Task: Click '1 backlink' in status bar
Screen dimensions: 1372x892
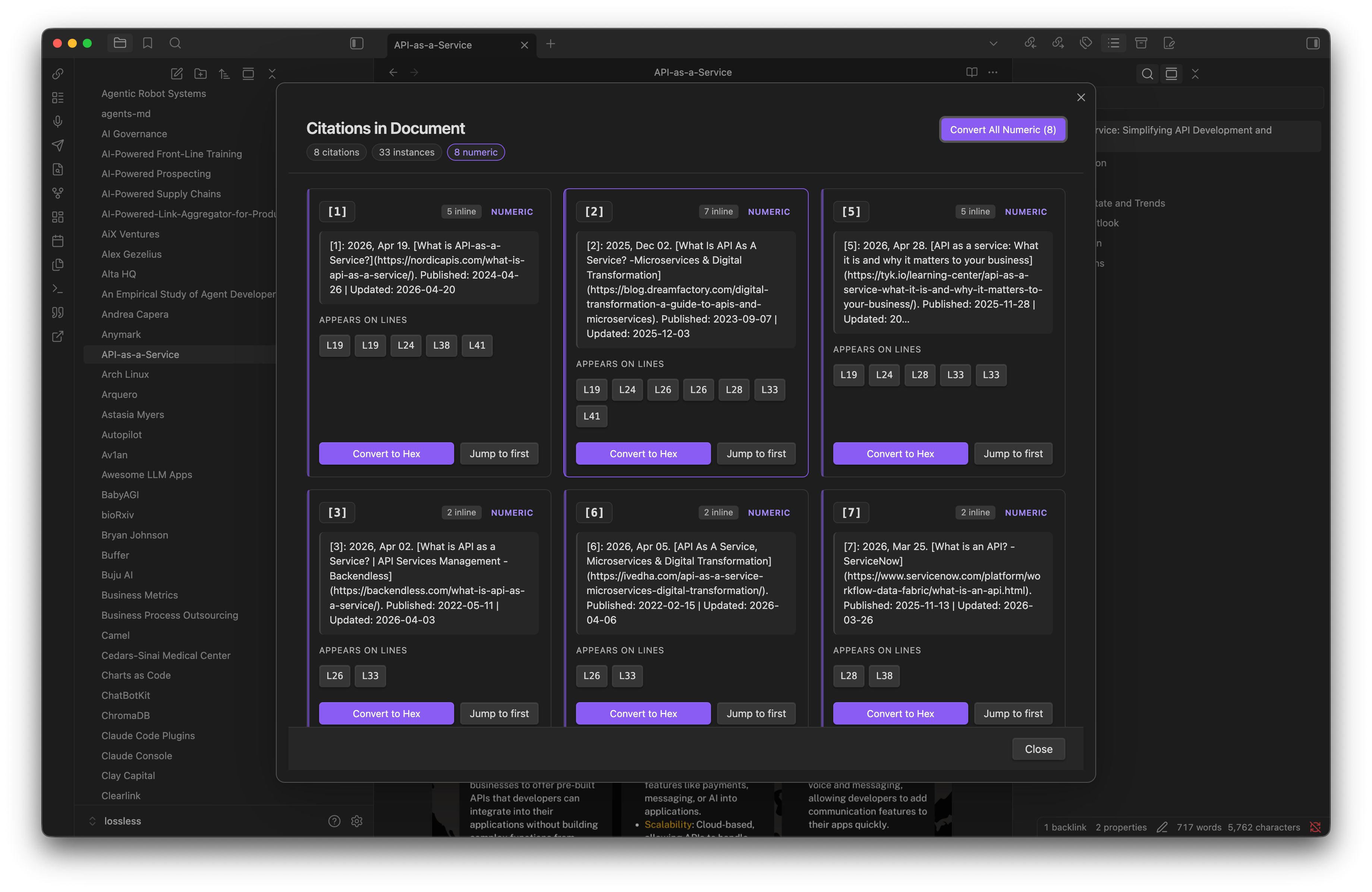Action: tap(1065, 827)
